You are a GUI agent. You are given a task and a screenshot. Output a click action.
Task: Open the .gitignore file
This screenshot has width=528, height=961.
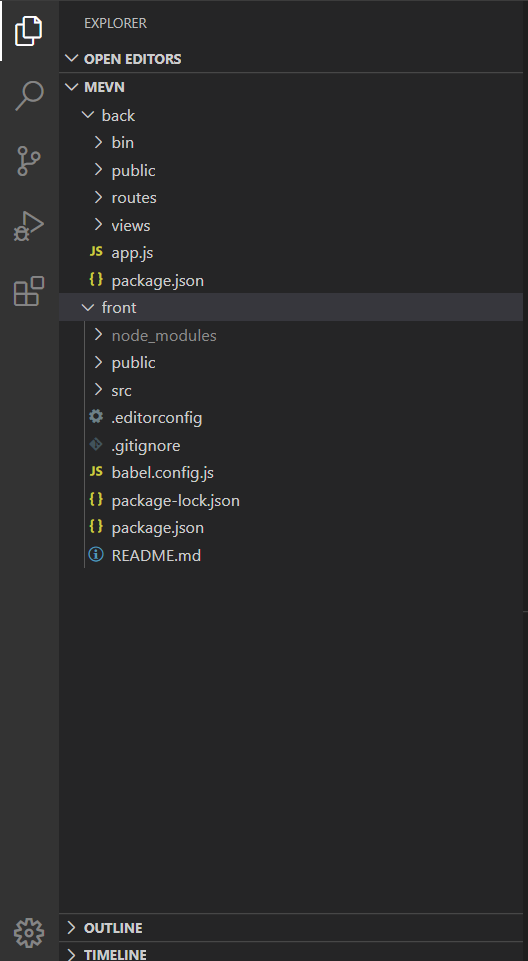(x=146, y=446)
